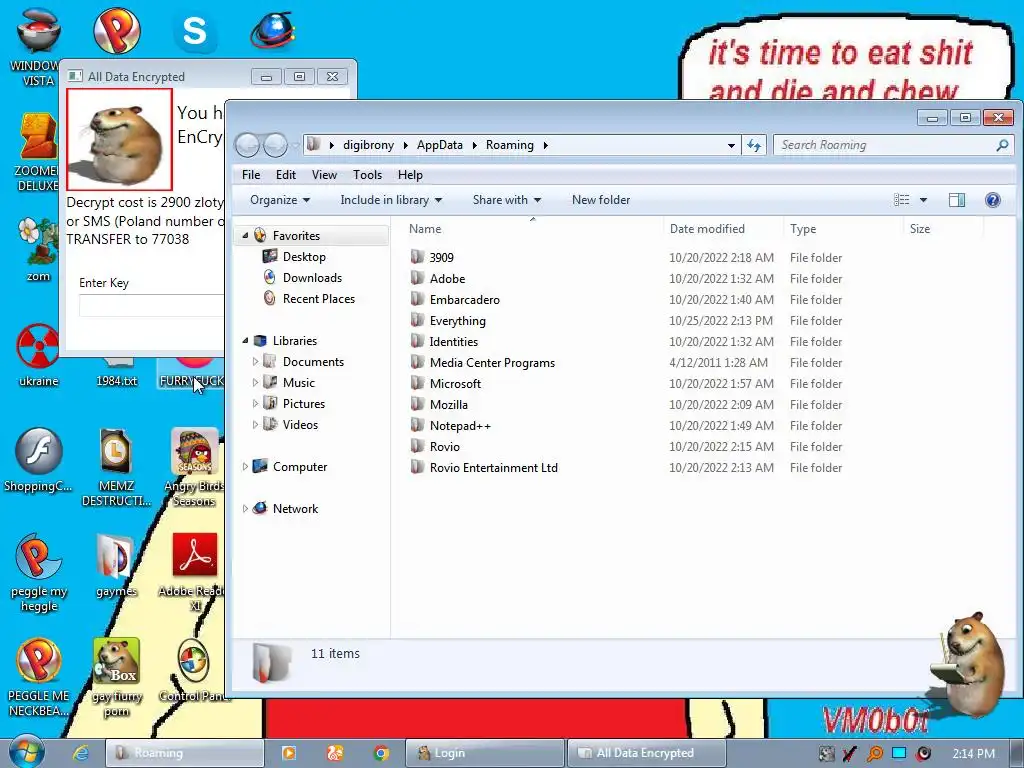The height and width of the screenshot is (768, 1024).
Task: Click the Explorer back arrow button
Action: (248, 145)
